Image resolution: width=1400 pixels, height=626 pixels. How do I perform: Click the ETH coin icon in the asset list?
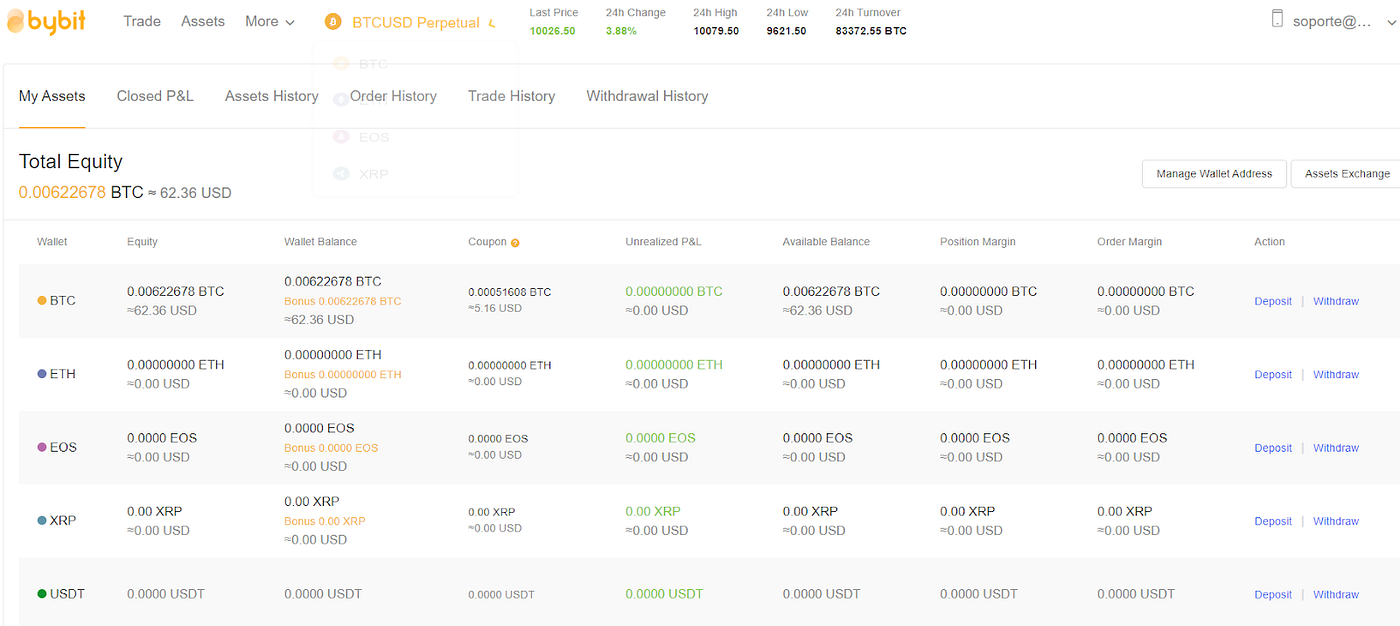click(x=40, y=373)
